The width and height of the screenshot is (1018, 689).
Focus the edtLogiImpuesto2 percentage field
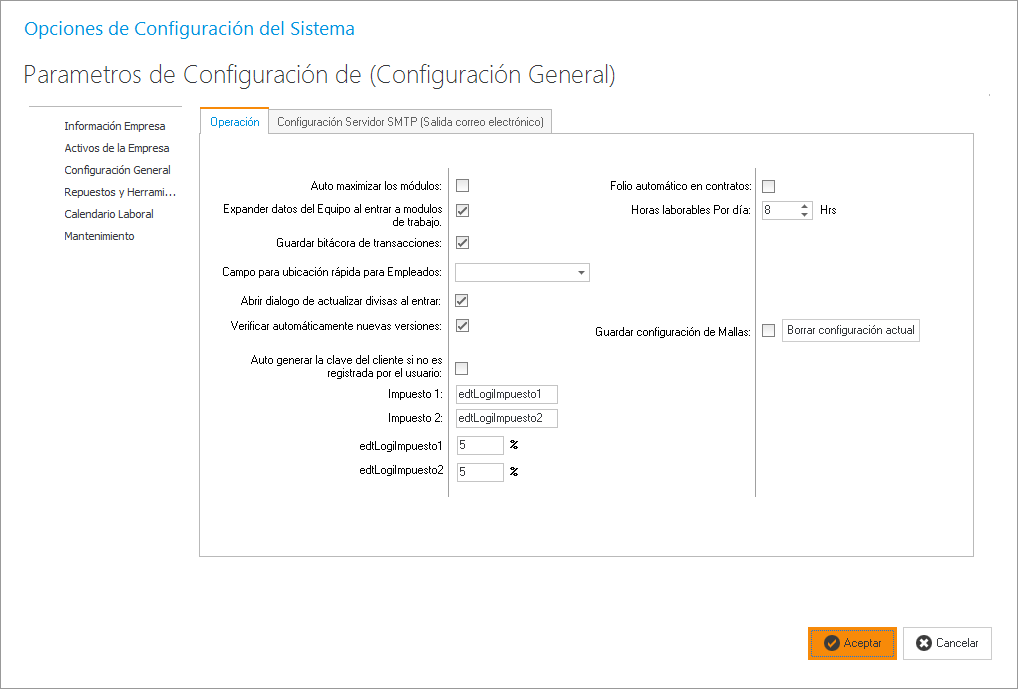480,472
